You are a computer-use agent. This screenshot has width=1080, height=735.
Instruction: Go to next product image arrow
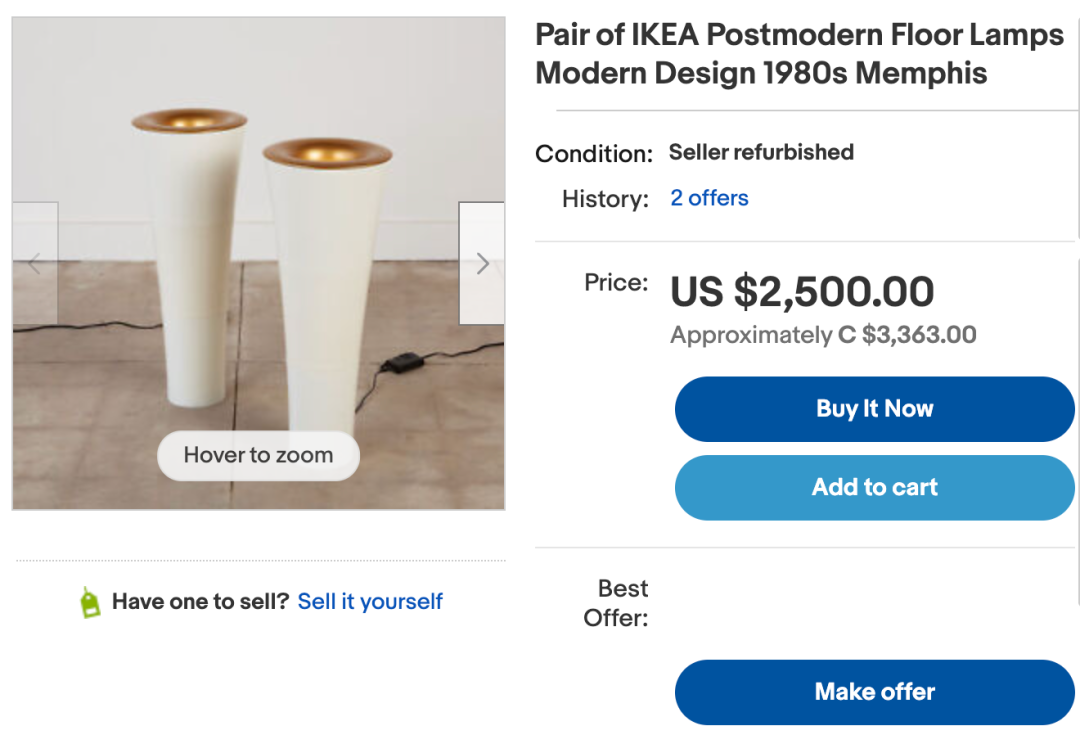pos(482,264)
